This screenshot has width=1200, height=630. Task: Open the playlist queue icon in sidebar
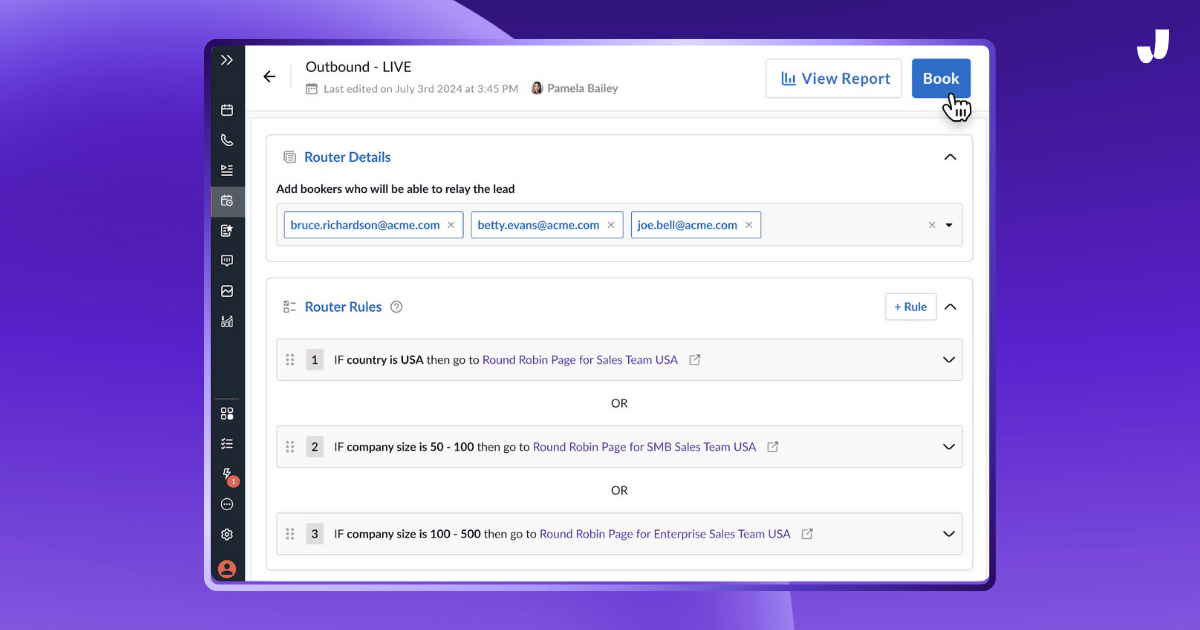click(227, 170)
